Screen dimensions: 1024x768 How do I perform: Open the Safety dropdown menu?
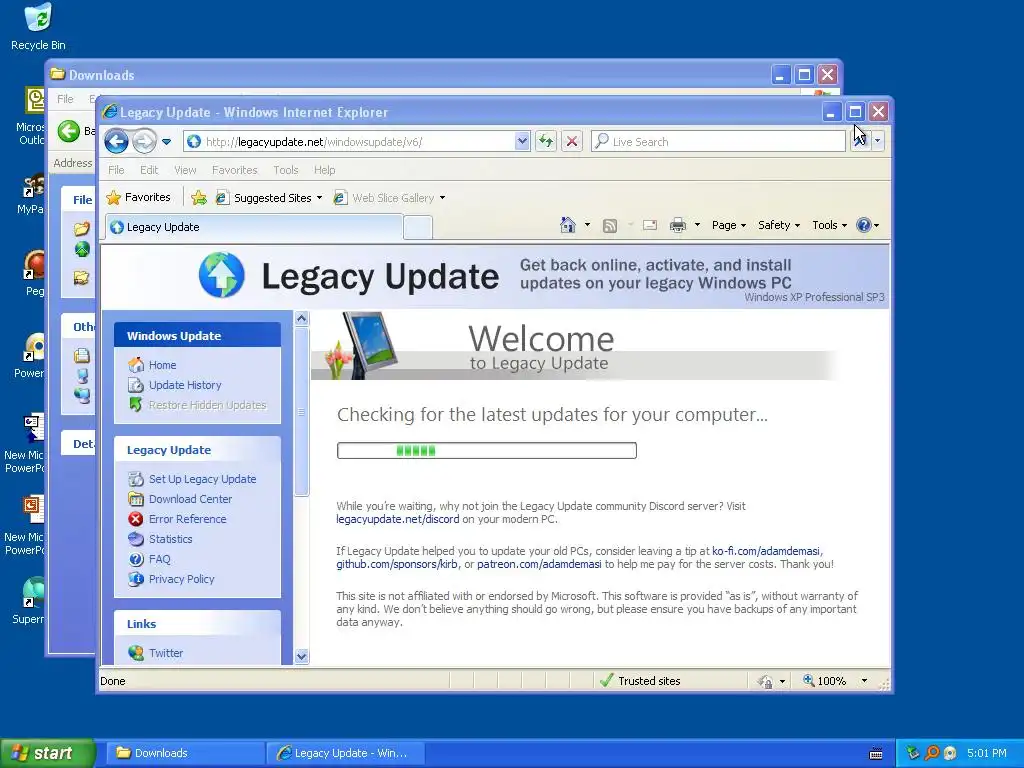[x=779, y=225]
